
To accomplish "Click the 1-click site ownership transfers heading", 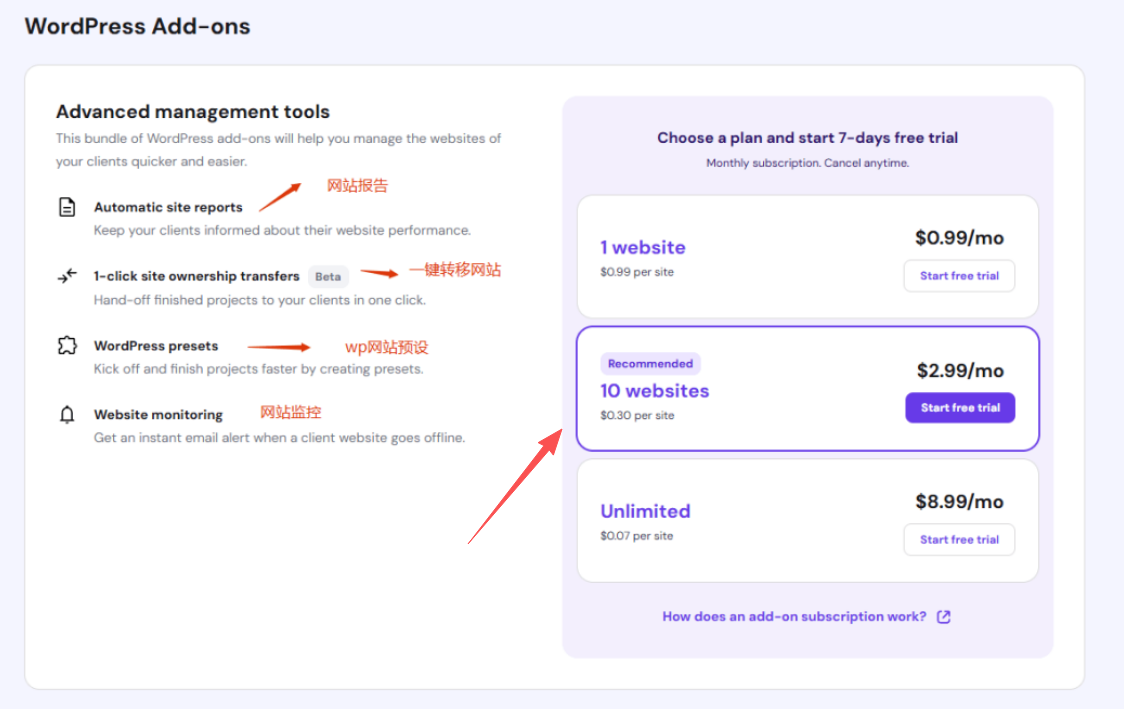I will 196,276.
